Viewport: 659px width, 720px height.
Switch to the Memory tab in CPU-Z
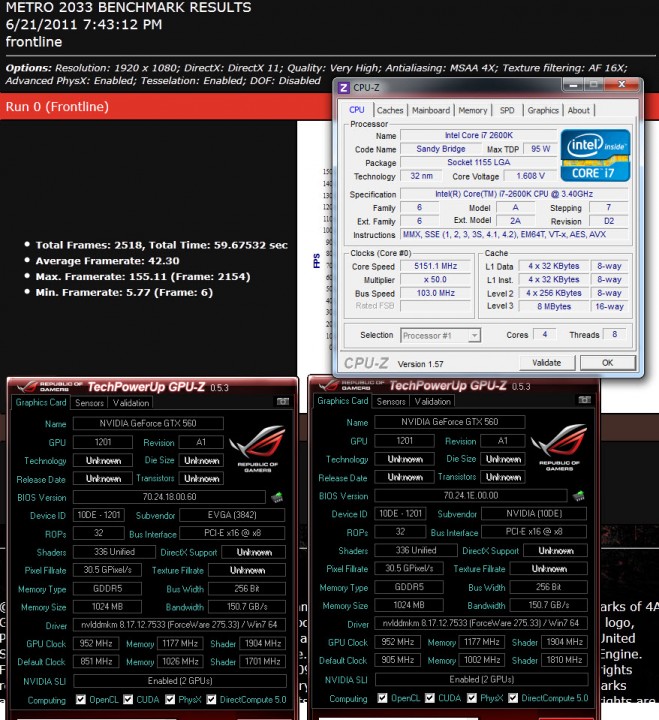click(473, 110)
